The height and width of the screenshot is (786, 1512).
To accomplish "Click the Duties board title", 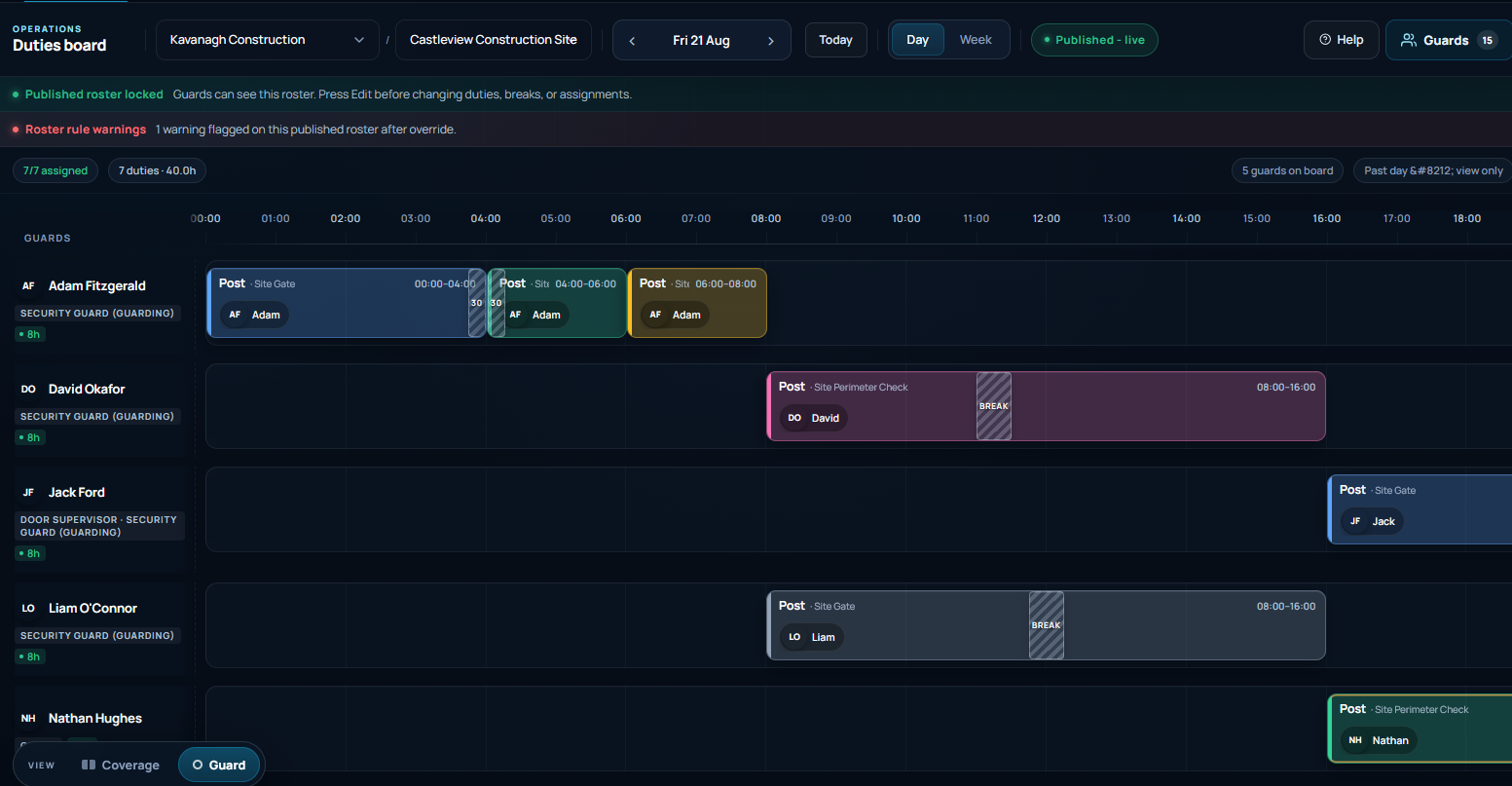I will tap(59, 46).
